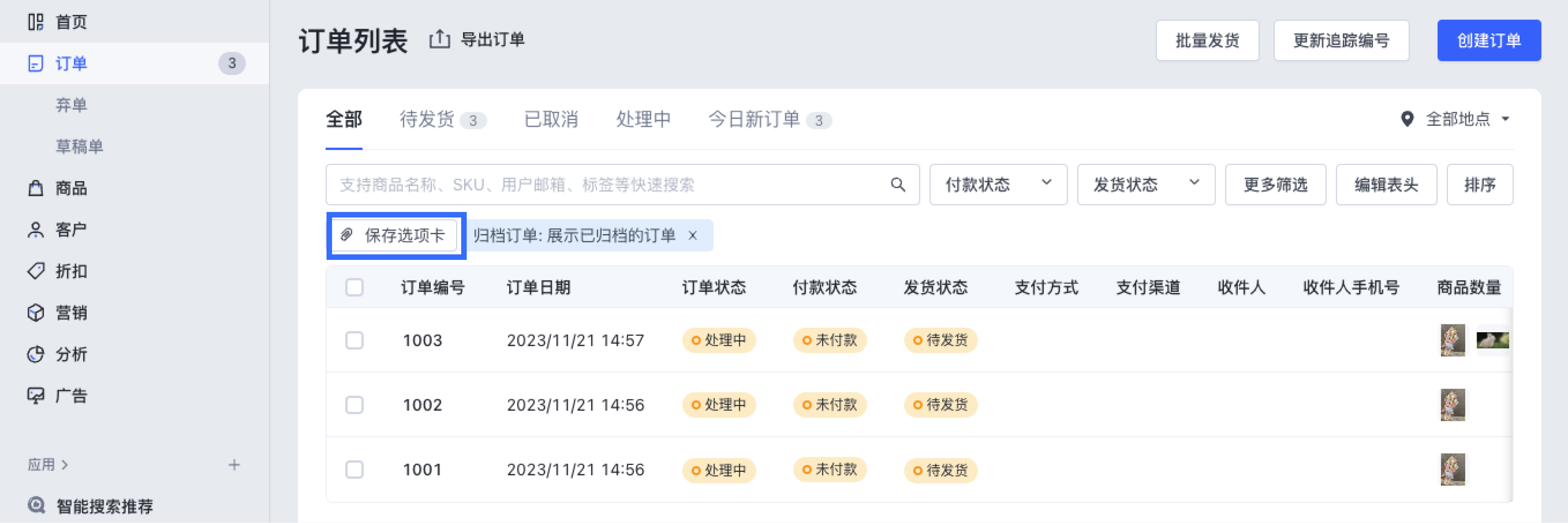Switch to the 今日新订单 tab

[x=754, y=119]
